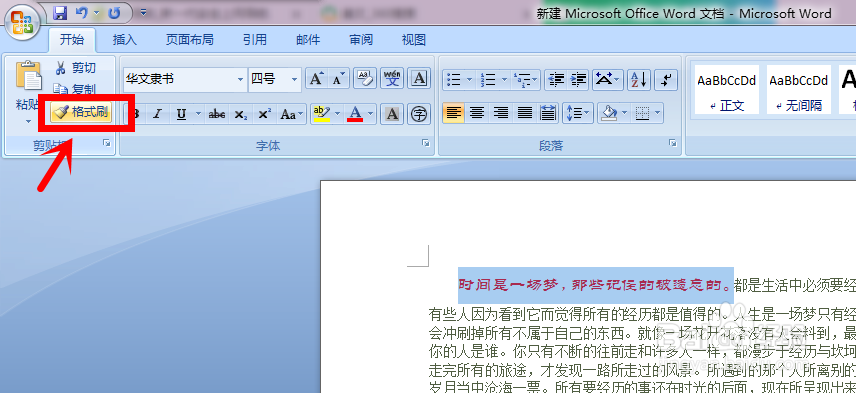This screenshot has height=393, width=856.
Task: Open the 剪贴板 clipboard pane launcher
Action: pyautogui.click(x=106, y=144)
